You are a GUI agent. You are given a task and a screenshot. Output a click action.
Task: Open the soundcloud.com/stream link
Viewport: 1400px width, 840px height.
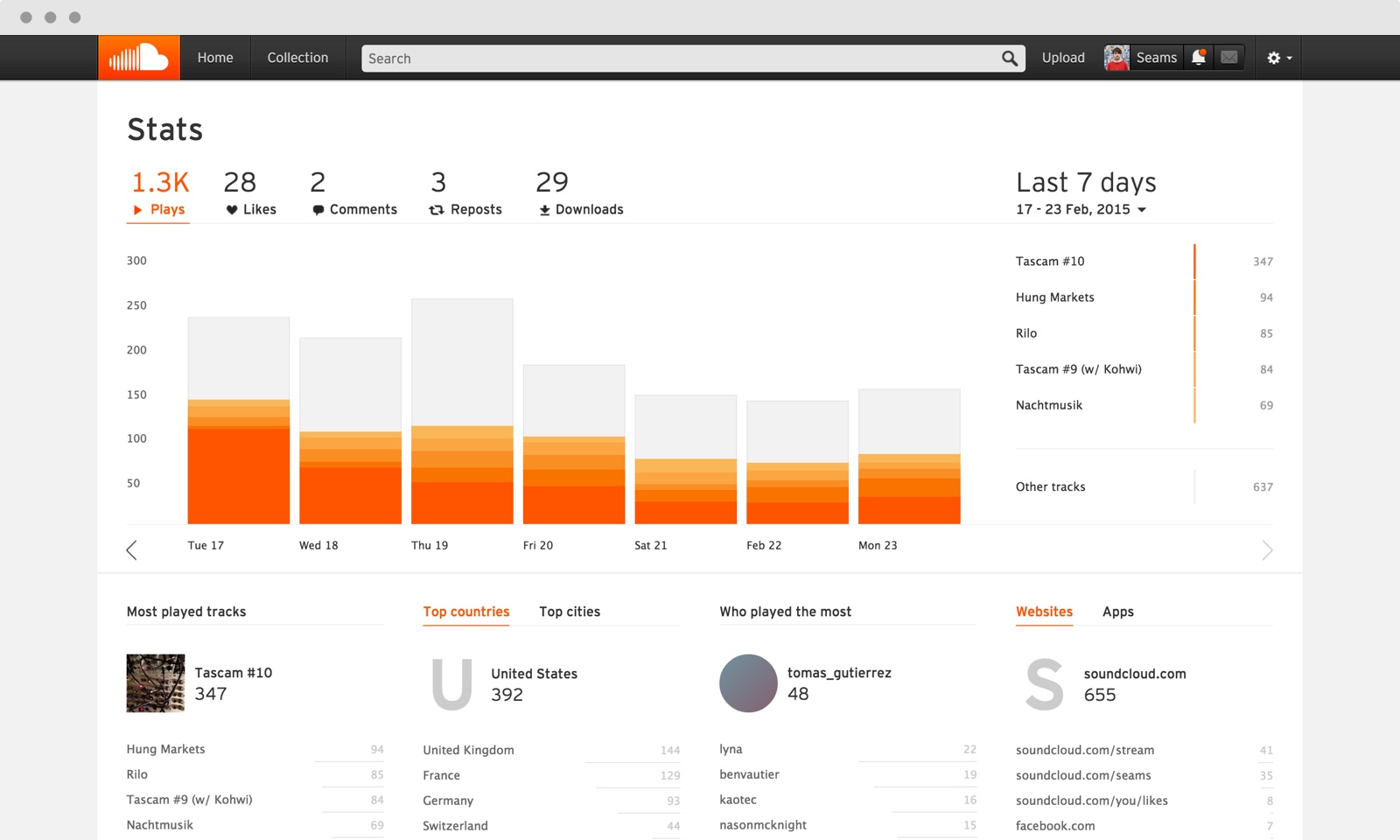click(x=1084, y=750)
